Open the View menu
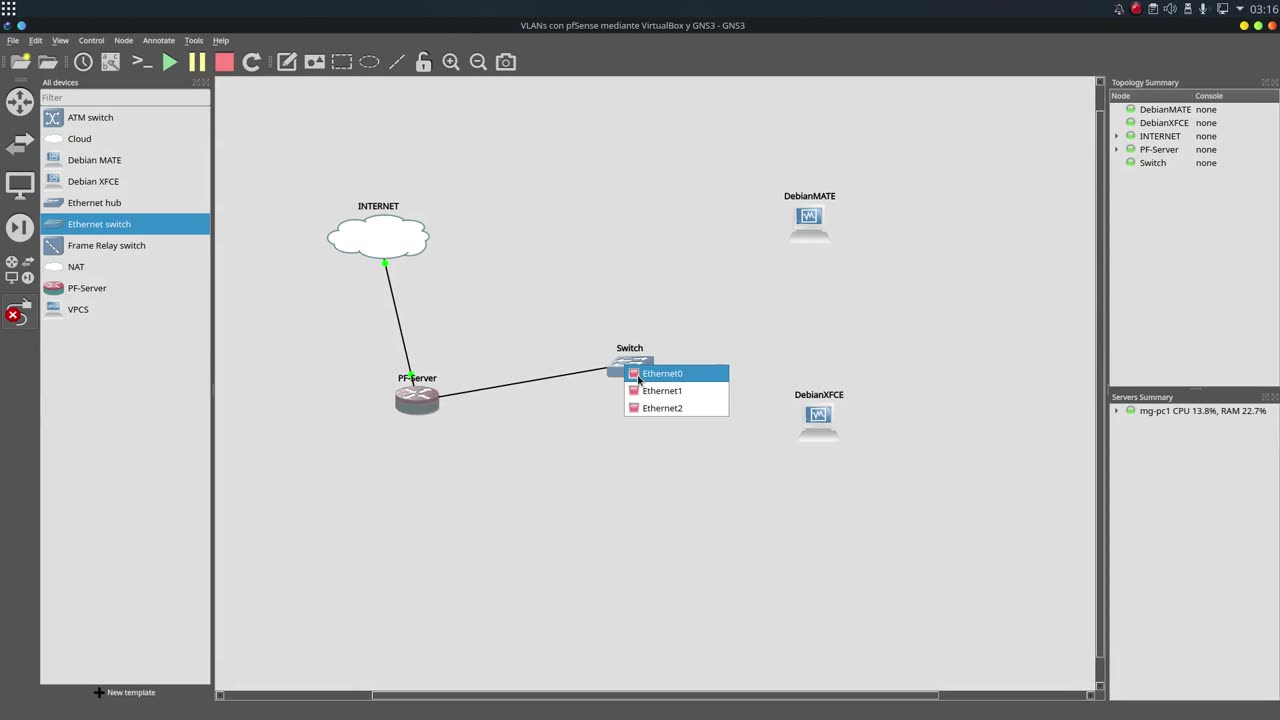The image size is (1280, 720). tap(60, 41)
